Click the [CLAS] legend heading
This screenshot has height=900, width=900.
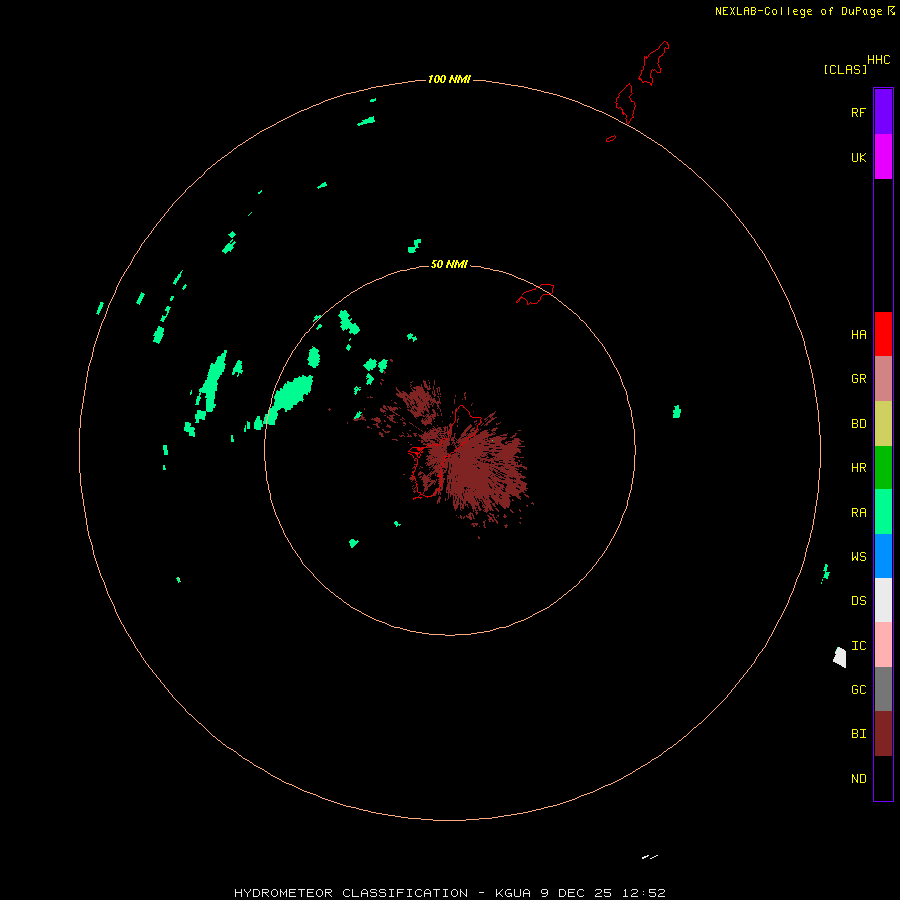pyautogui.click(x=845, y=69)
